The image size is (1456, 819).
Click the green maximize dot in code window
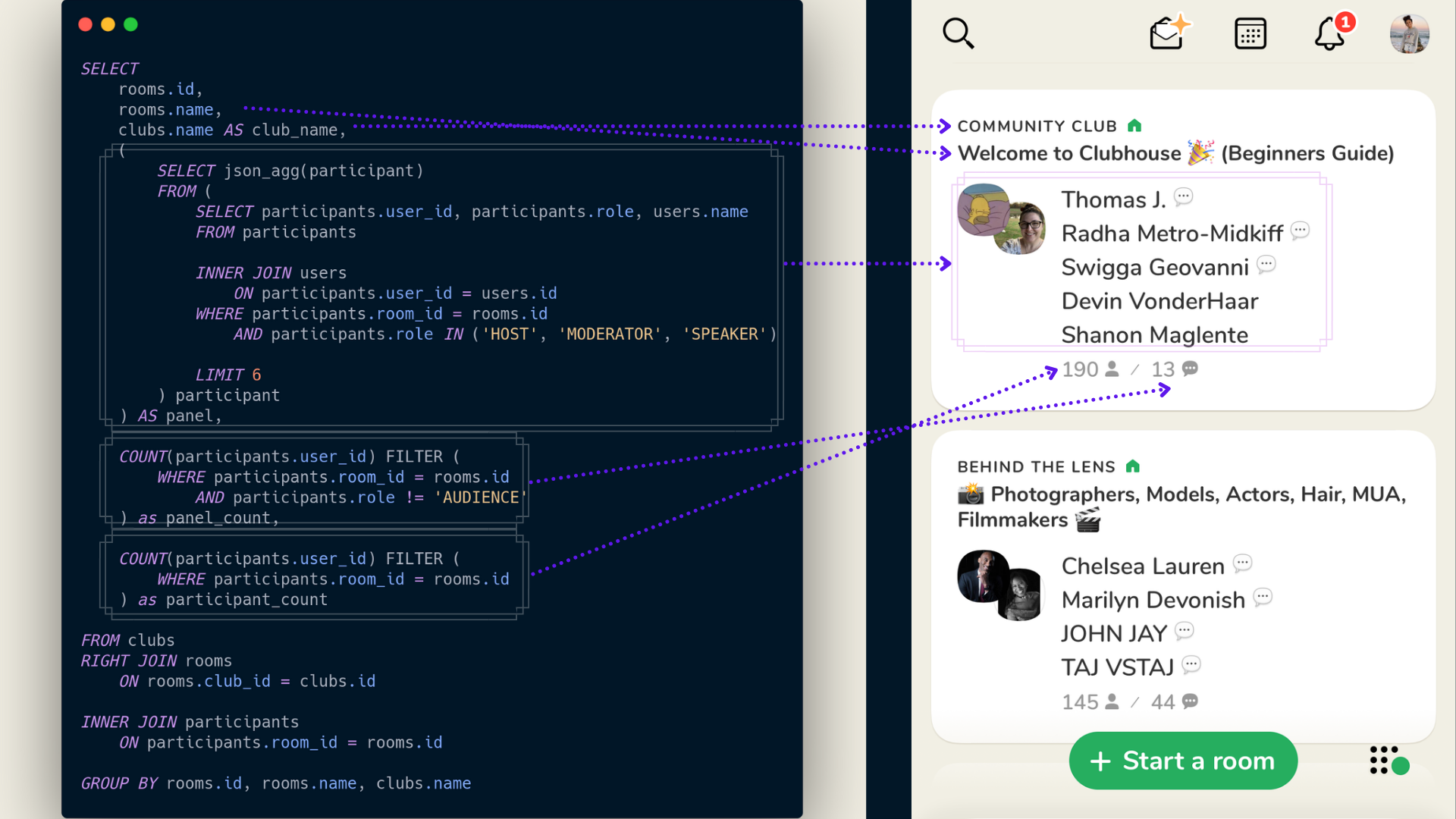tap(130, 24)
